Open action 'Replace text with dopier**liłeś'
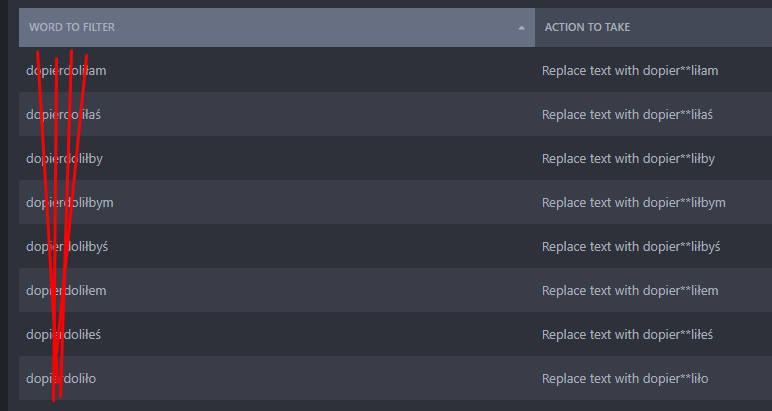772x411 pixels. coord(627,335)
